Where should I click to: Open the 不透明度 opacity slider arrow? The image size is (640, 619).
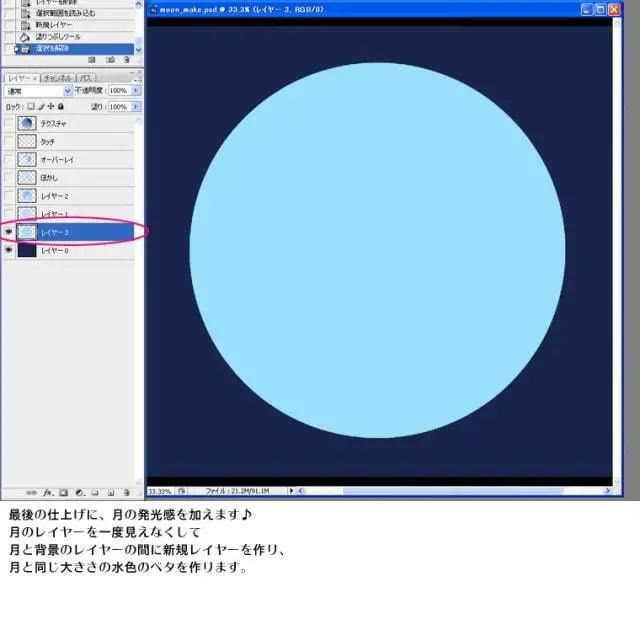point(137,90)
